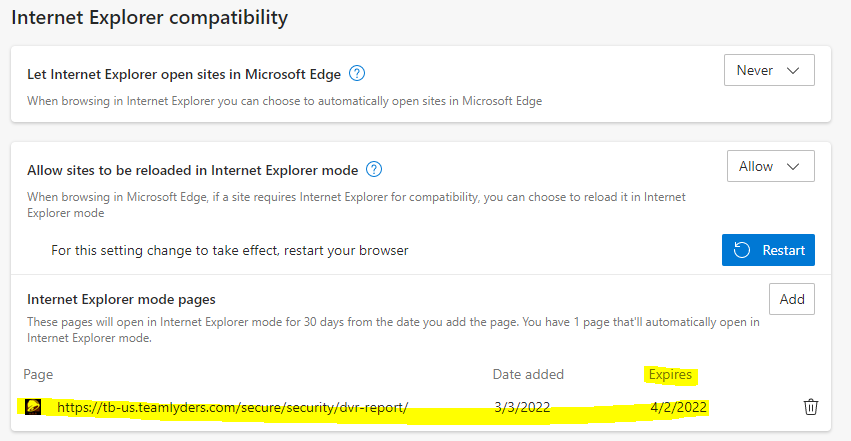Screen dimensions: 851x441
Task: Click the 'Internet Explorer mode pages' label
Action: coord(121,299)
